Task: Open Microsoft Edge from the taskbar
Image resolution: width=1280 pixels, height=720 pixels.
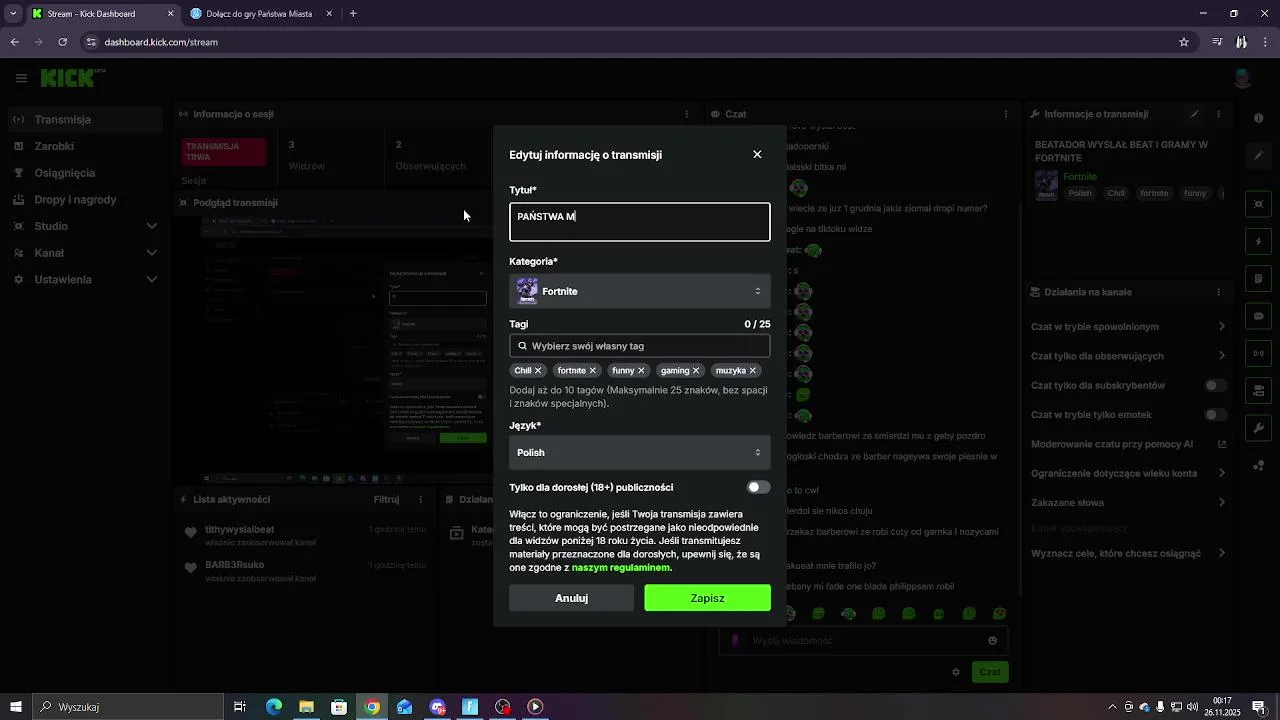Action: click(274, 707)
